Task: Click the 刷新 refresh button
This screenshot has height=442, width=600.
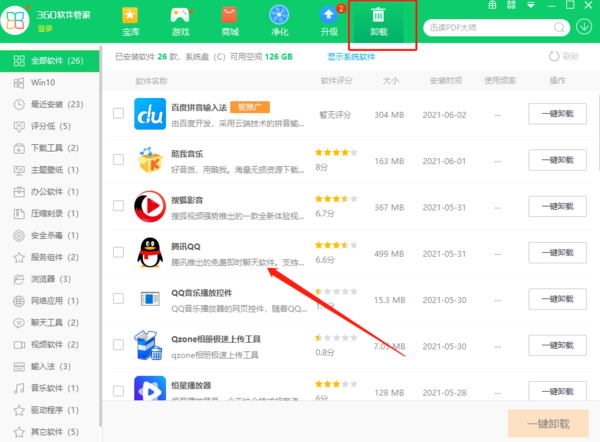Action: pyautogui.click(x=563, y=57)
